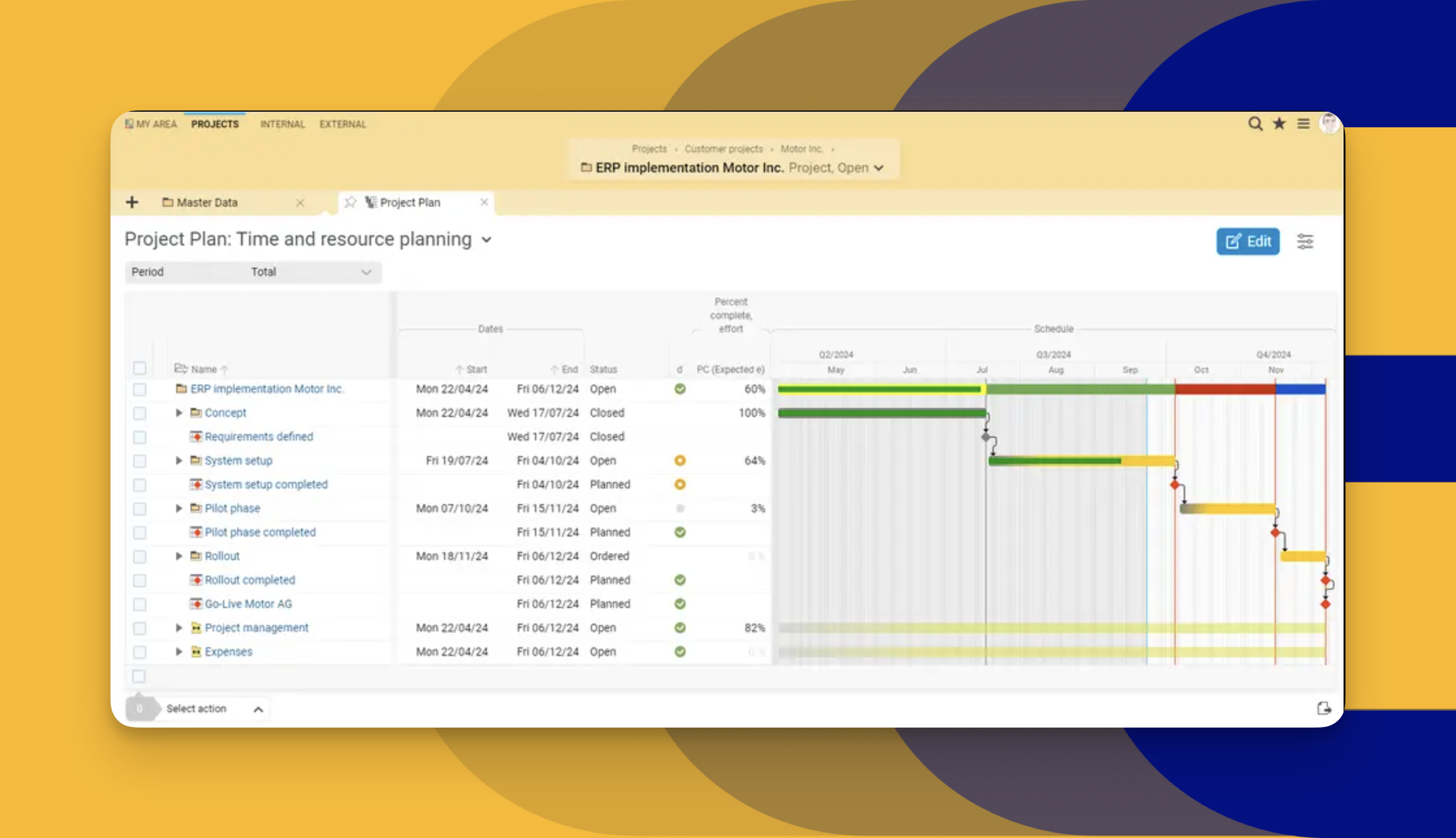Check the Concept row checkbox

click(x=140, y=413)
